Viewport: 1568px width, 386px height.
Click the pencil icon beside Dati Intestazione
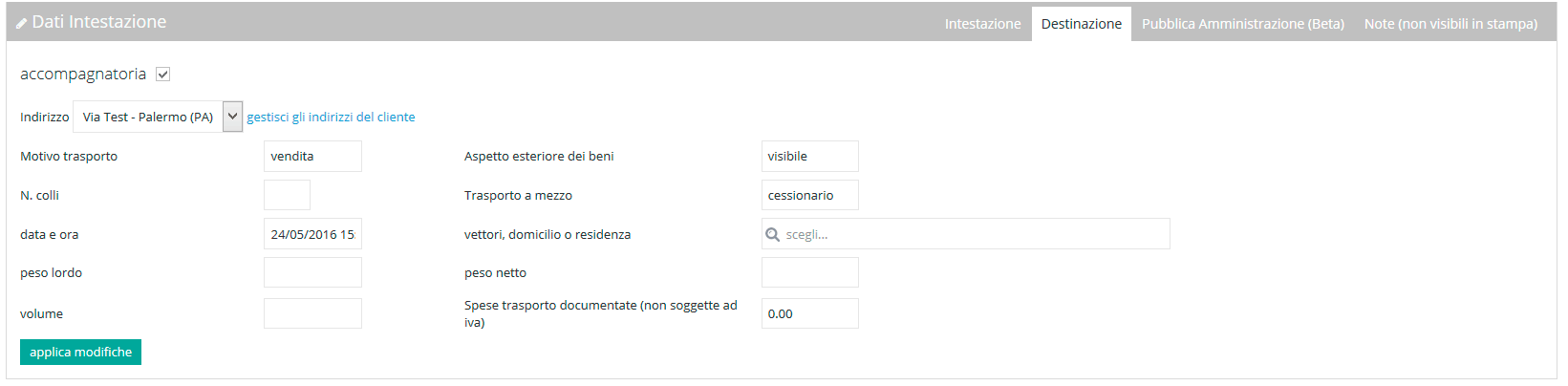[x=21, y=23]
